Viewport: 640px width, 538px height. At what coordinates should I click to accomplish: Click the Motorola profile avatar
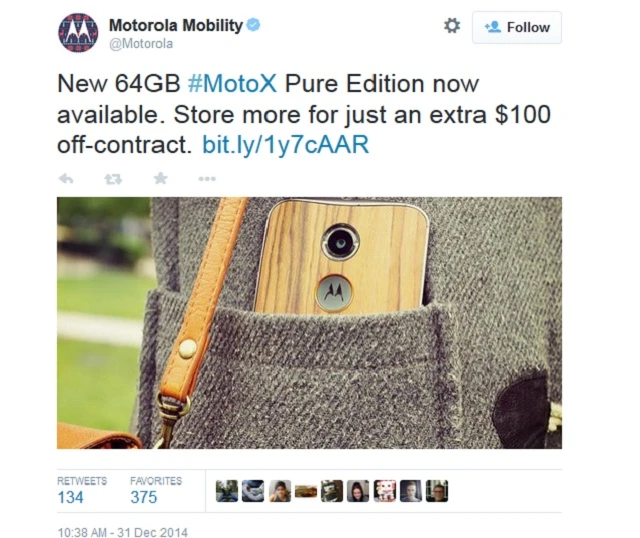click(x=78, y=33)
